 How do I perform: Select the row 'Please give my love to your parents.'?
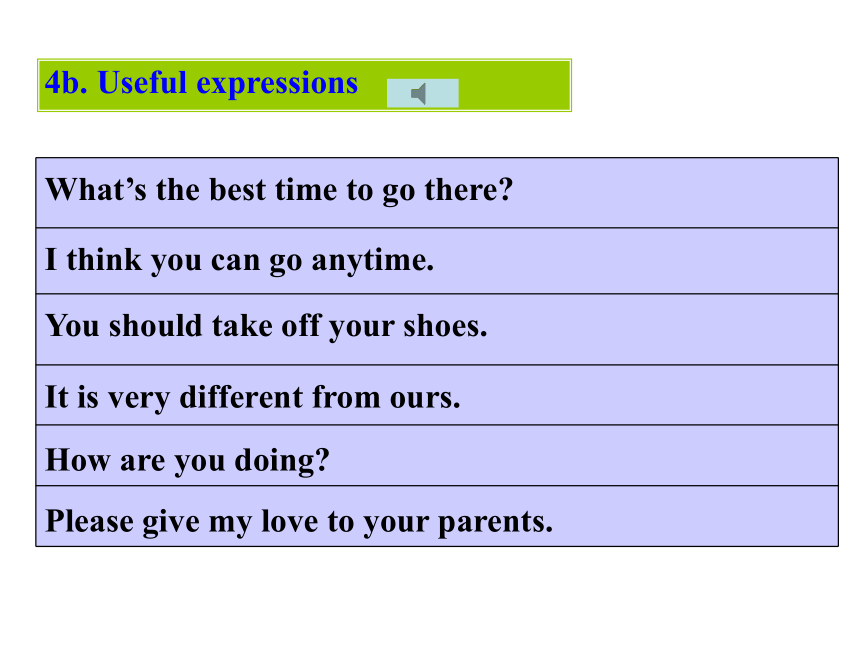[437, 516]
